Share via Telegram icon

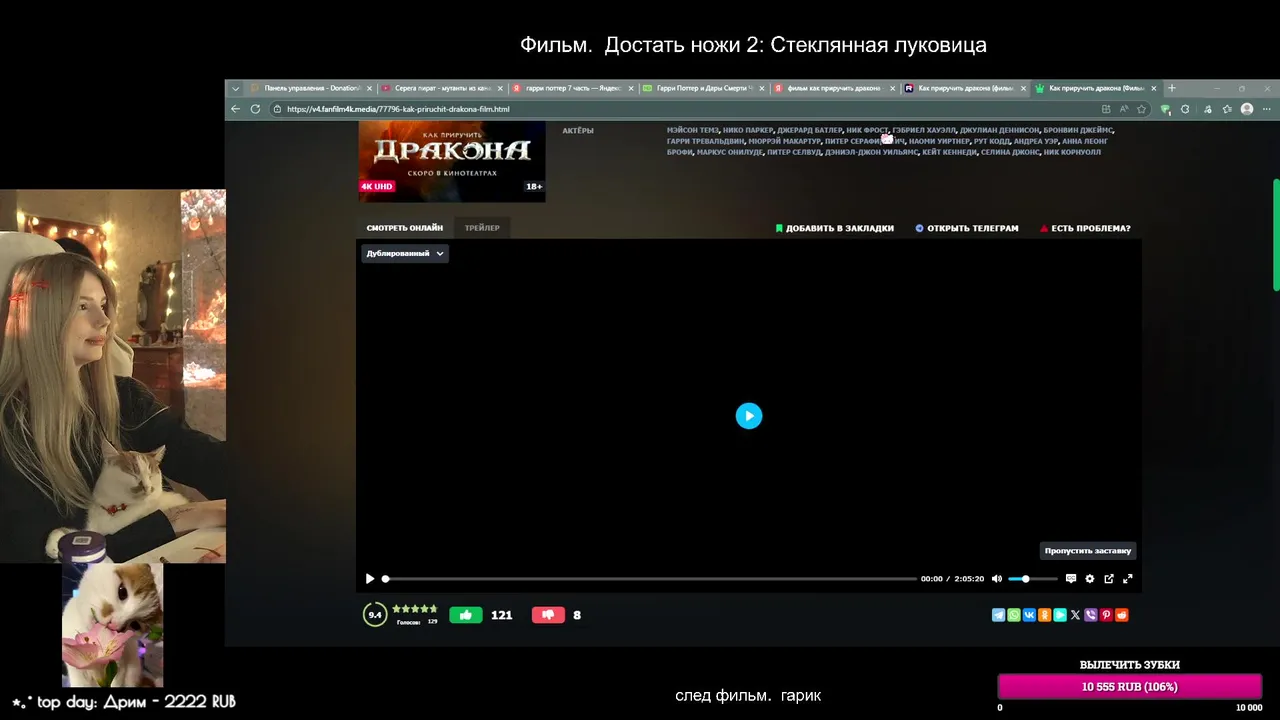[998, 615]
